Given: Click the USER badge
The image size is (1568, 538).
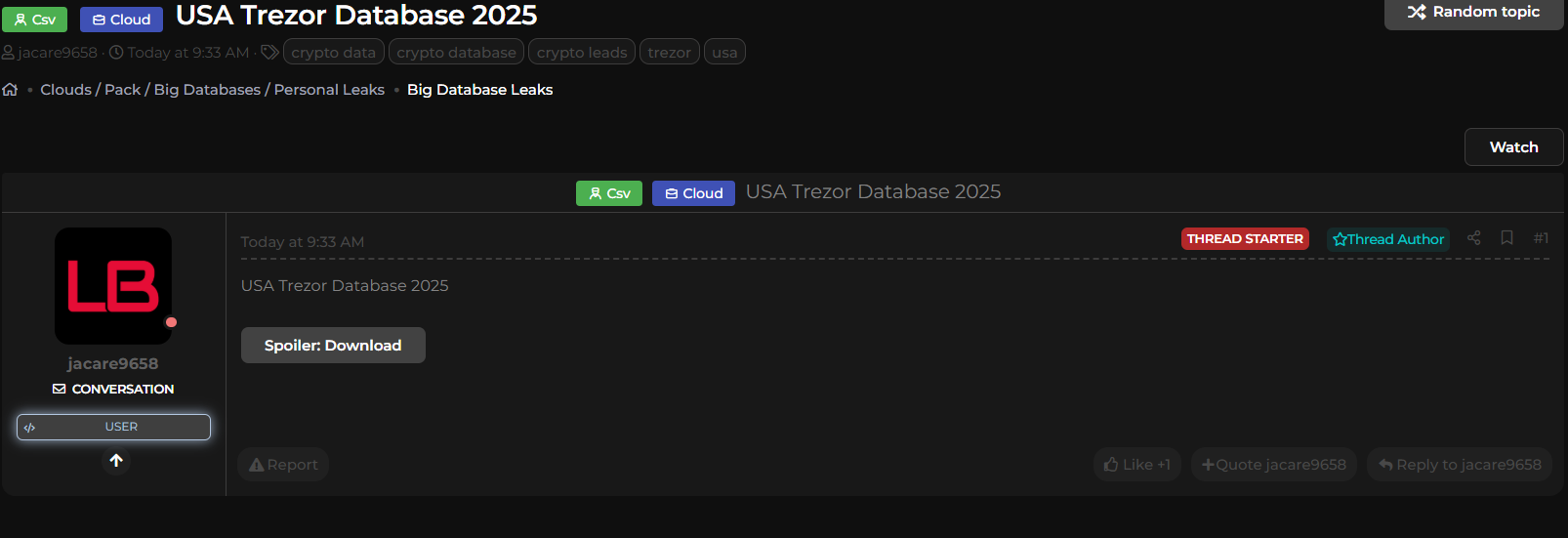Looking at the screenshot, I should click(x=113, y=427).
